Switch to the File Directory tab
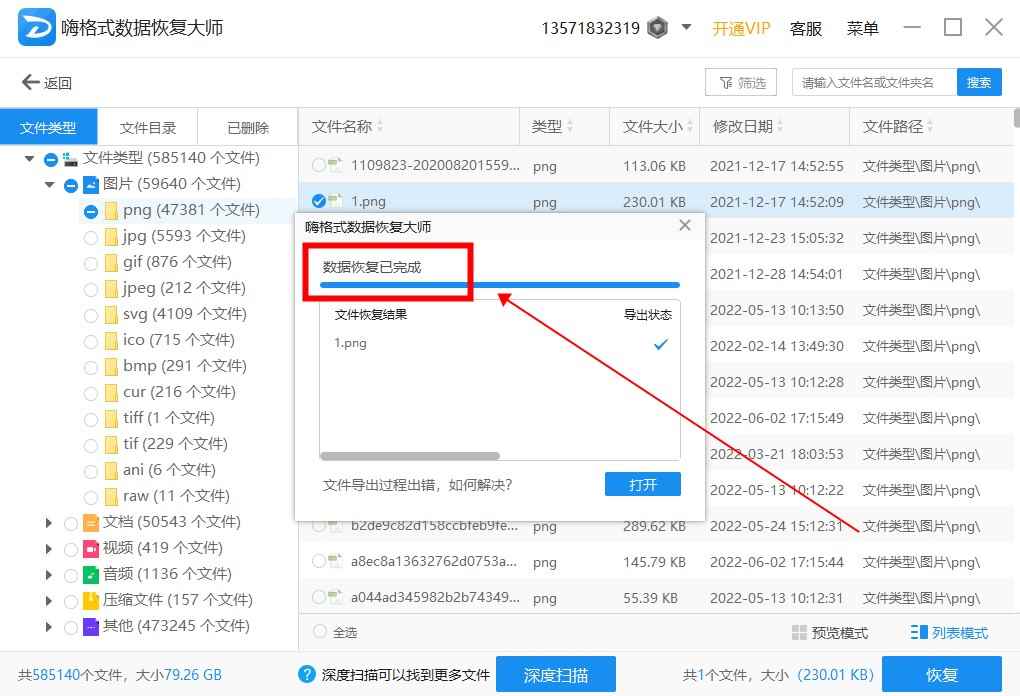Screen dimensions: 1020x696 tap(148, 128)
